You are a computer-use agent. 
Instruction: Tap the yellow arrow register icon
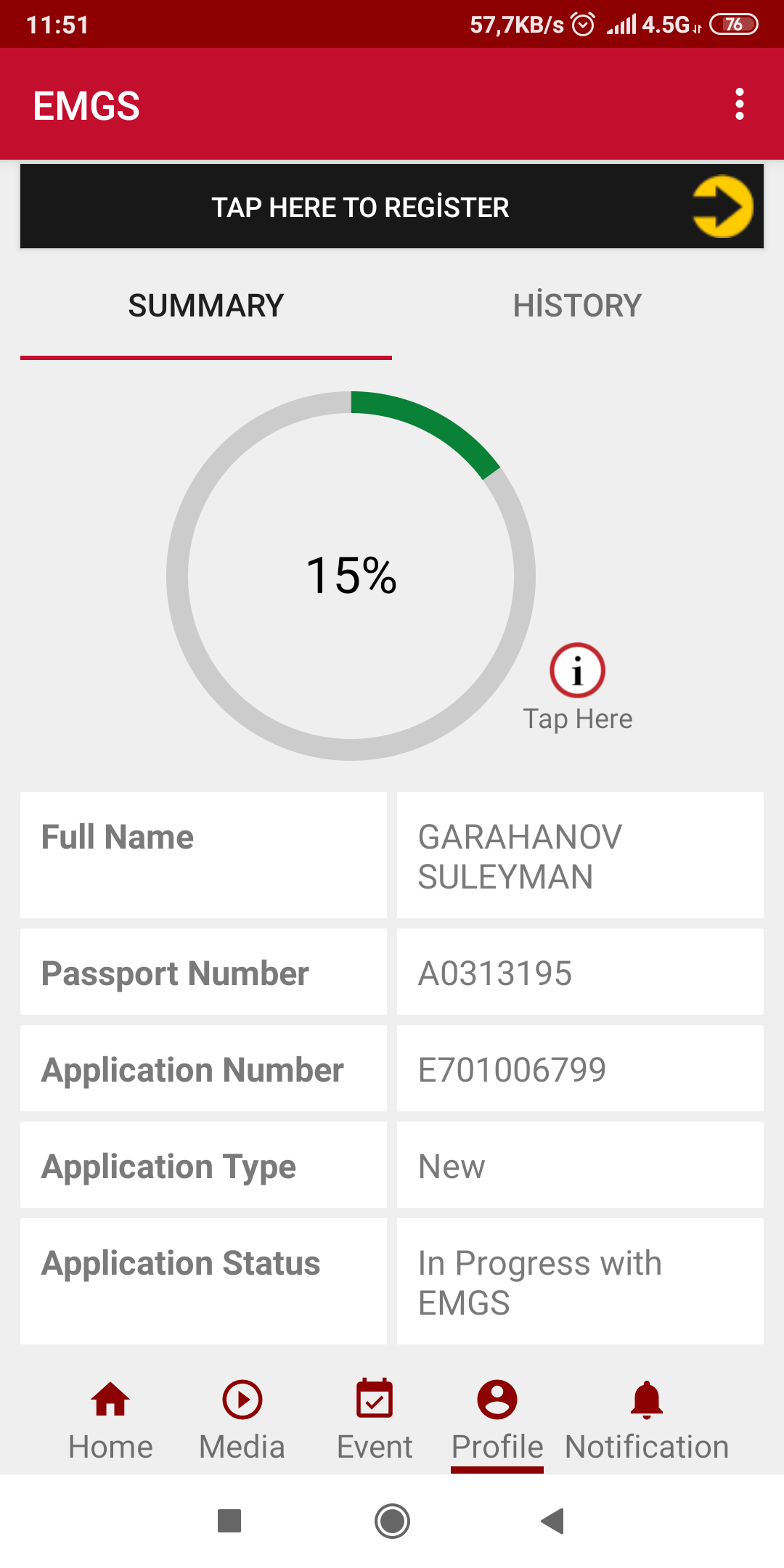[x=722, y=207]
